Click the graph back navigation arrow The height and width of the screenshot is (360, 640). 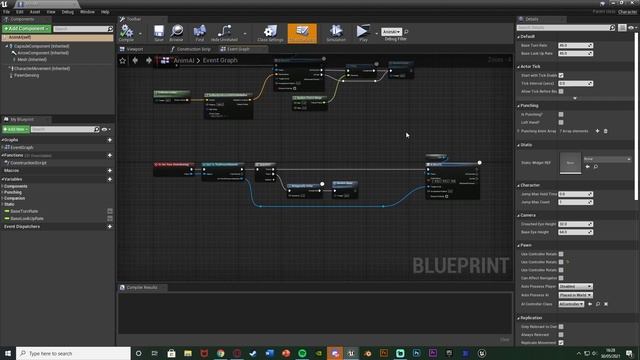(x=135, y=60)
